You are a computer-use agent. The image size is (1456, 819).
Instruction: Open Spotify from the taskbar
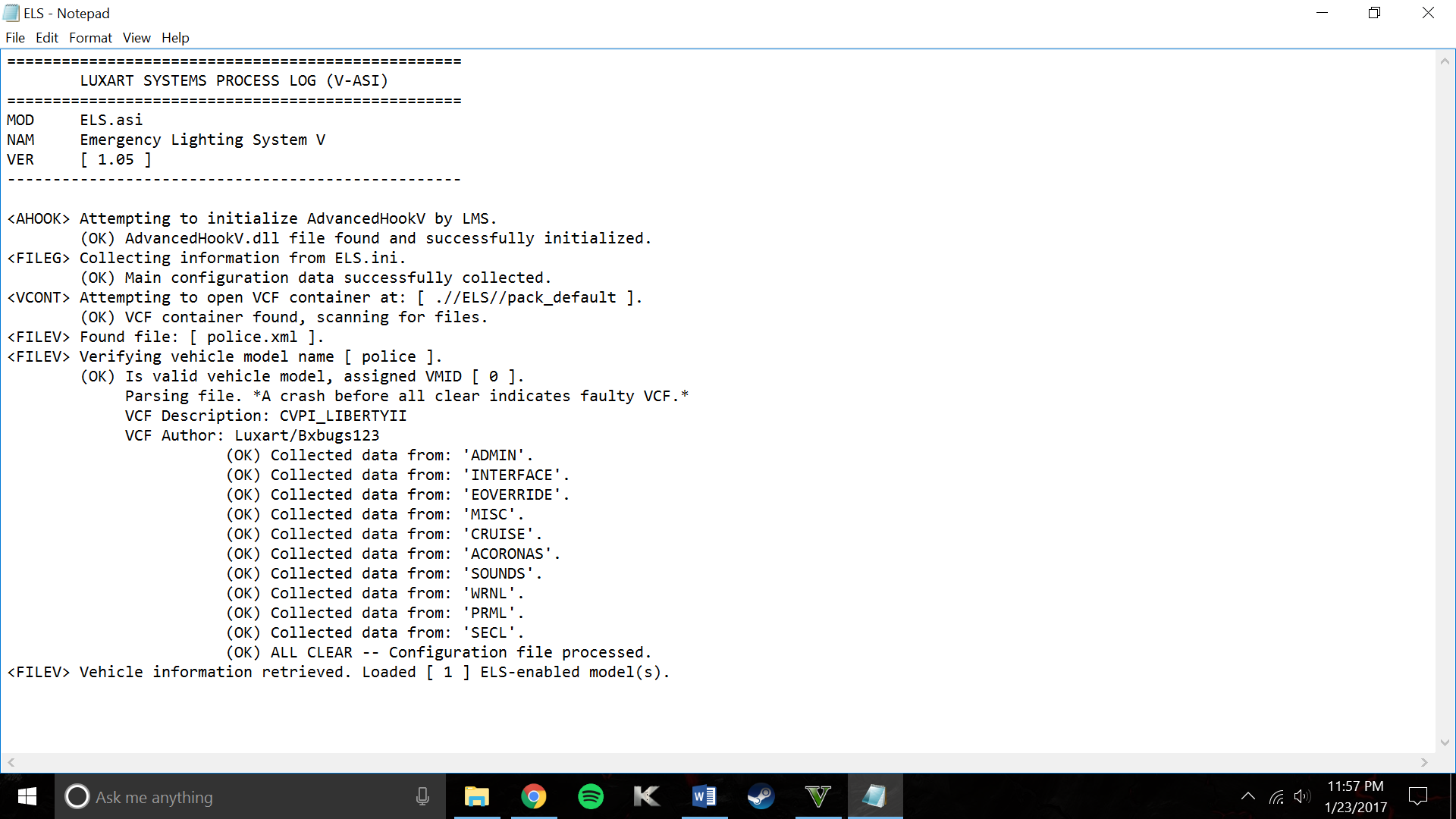click(x=591, y=796)
